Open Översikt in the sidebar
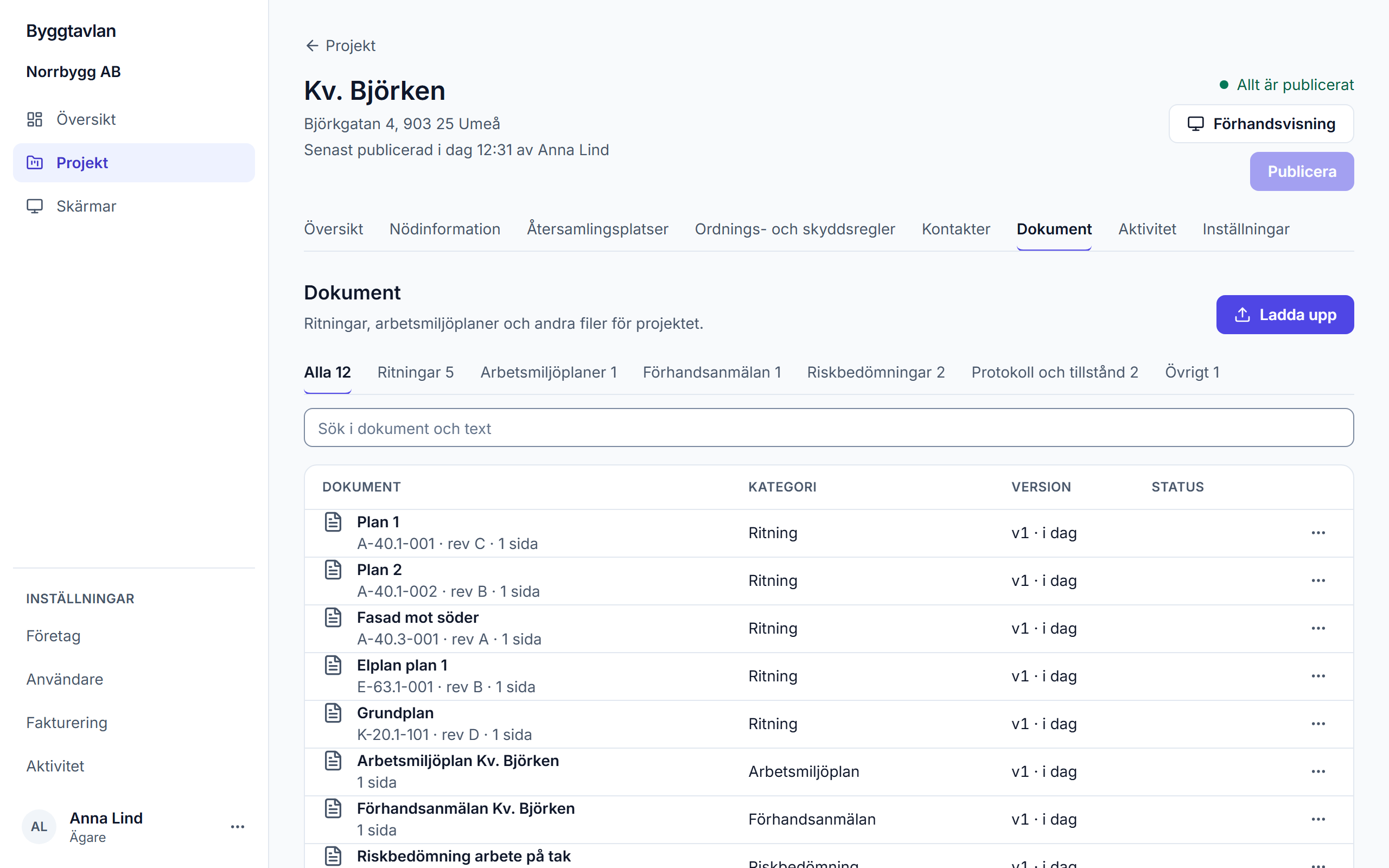 coord(133,119)
